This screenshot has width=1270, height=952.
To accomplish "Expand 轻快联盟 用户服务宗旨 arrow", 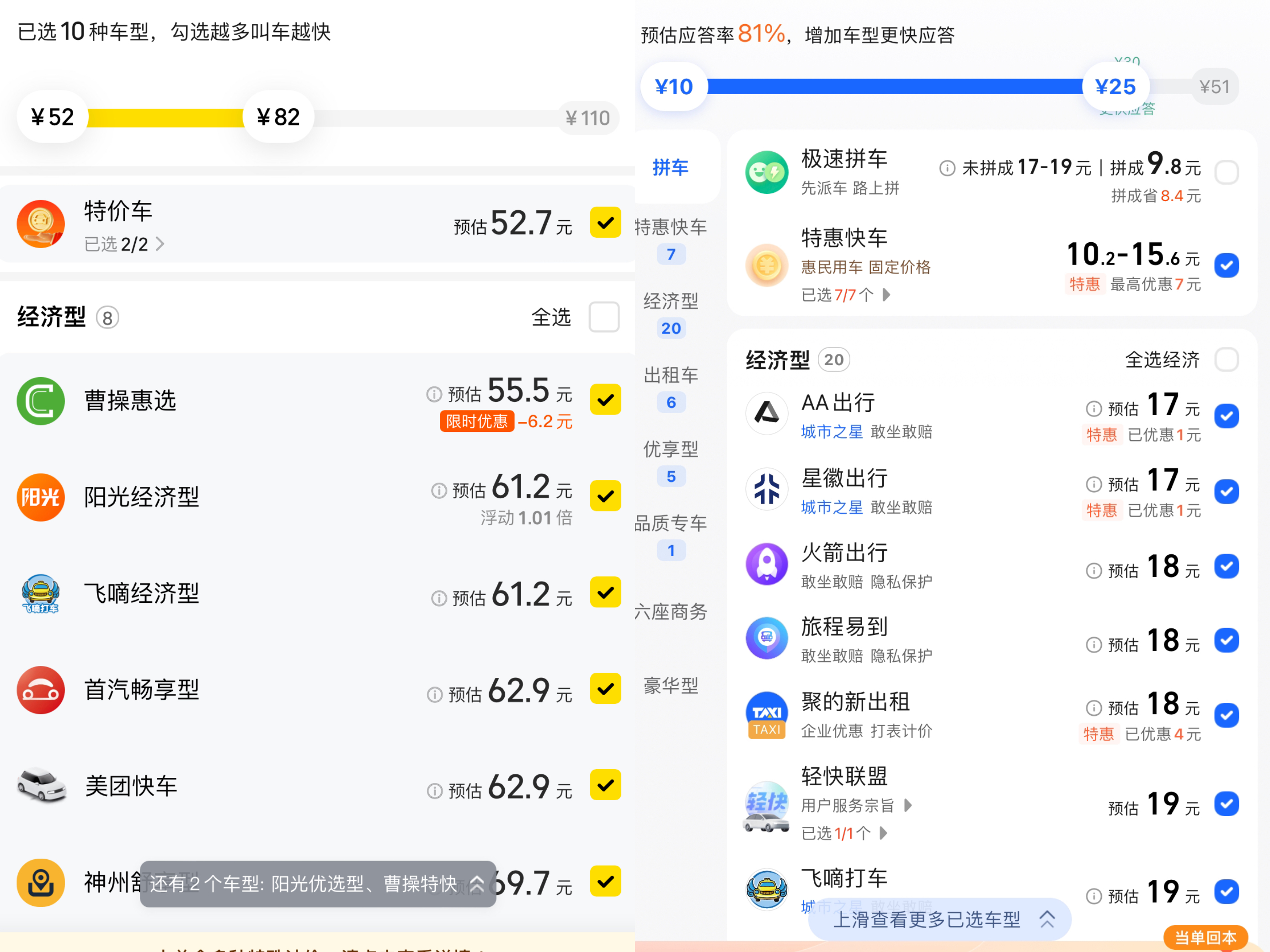I will [908, 805].
